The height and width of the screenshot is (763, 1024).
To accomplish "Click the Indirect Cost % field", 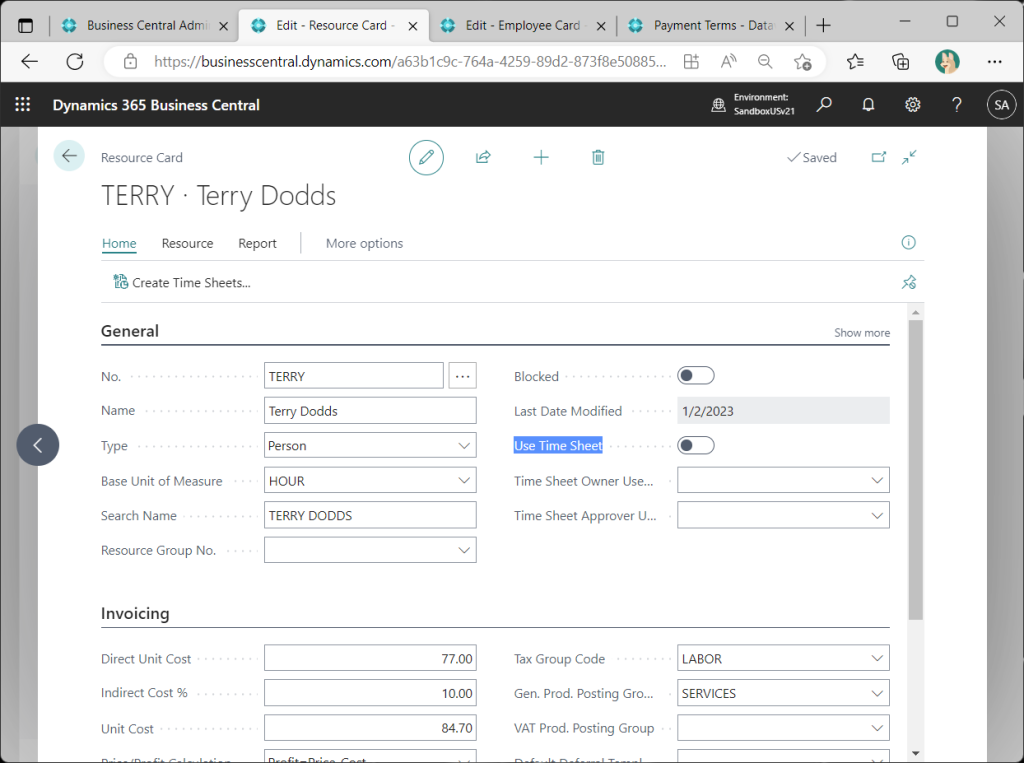I will [x=370, y=693].
